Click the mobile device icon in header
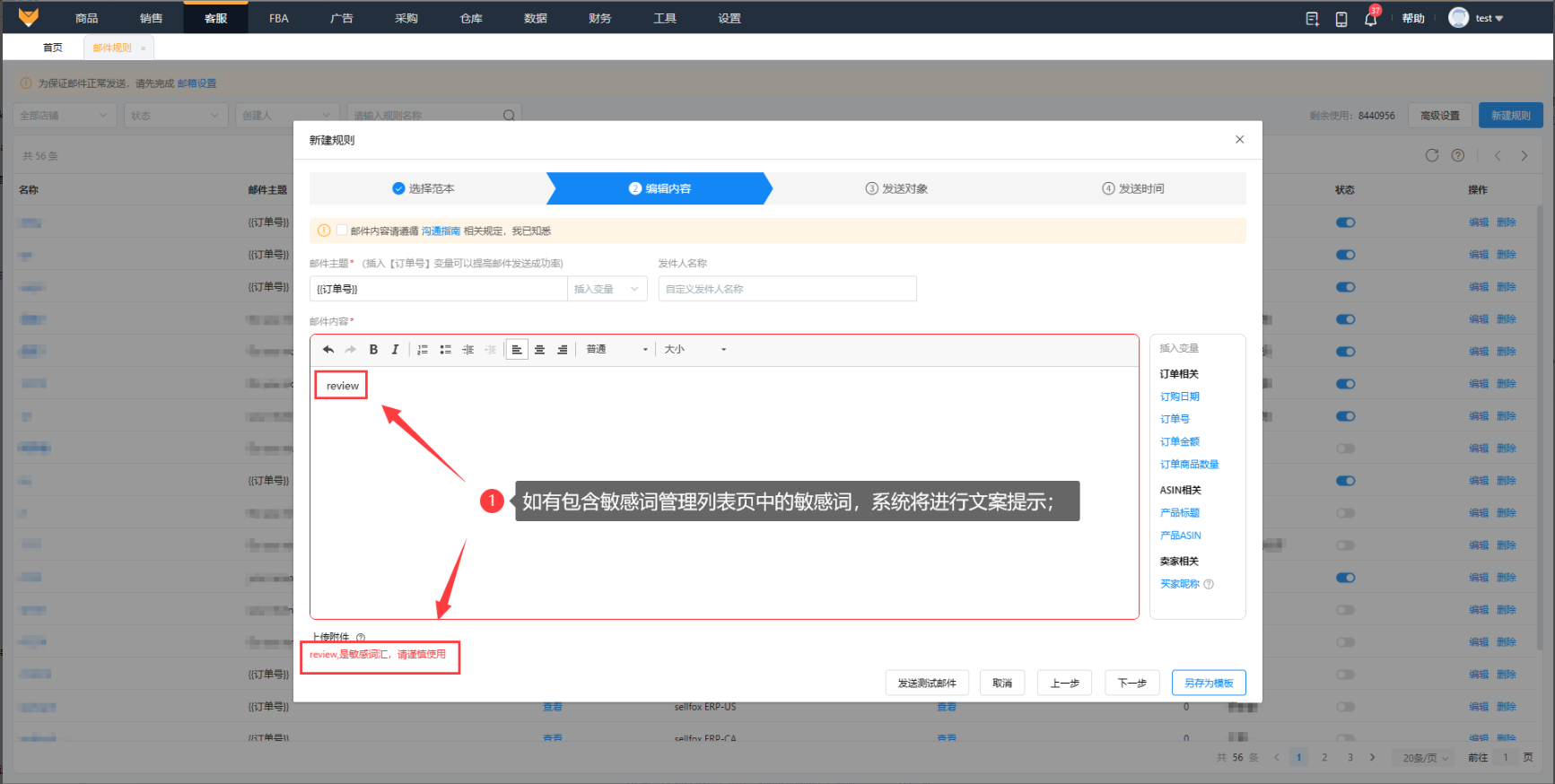 1341,19
